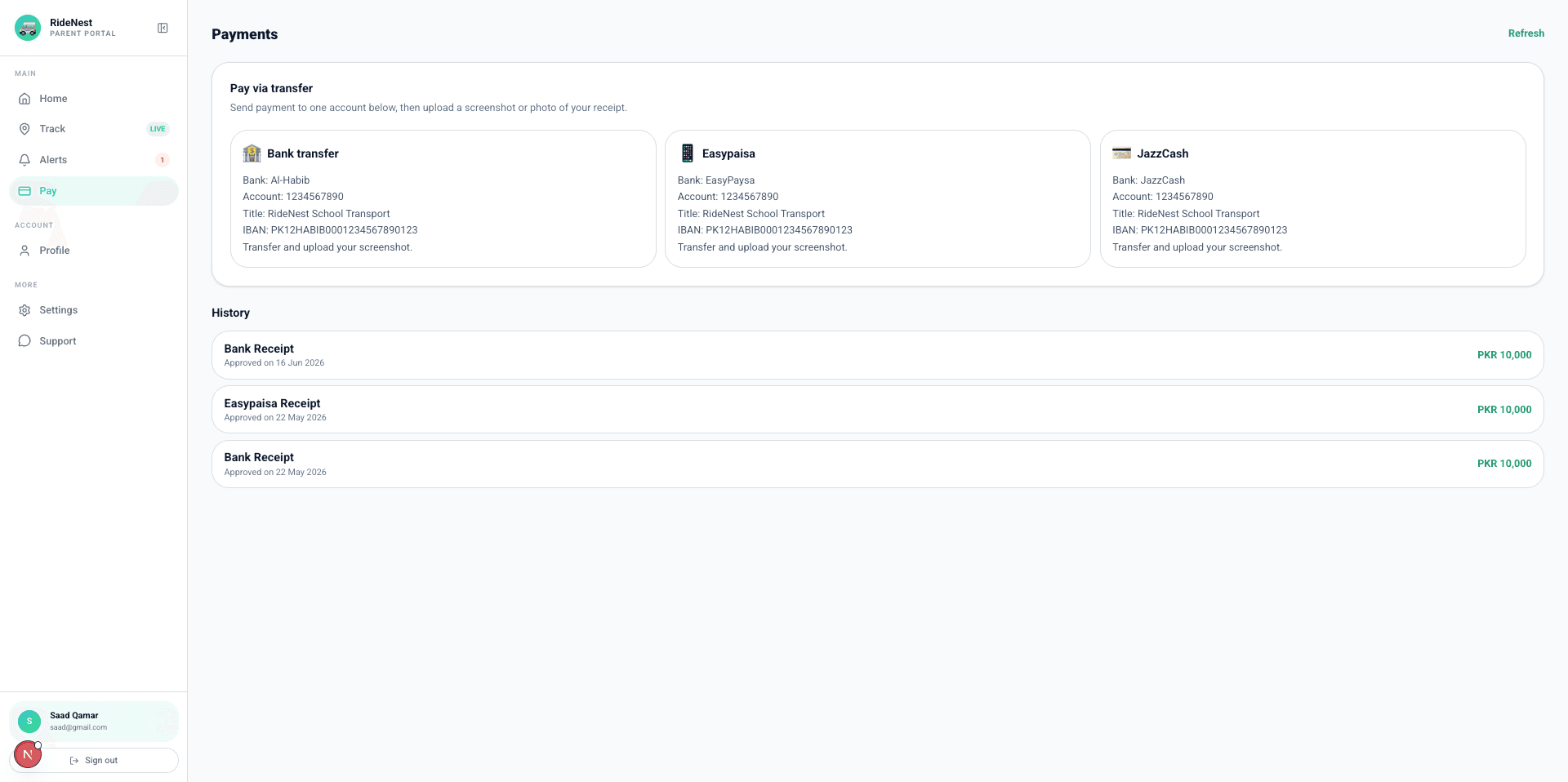Click the Title line in Bank transfer card
1568x782 pixels.
(x=316, y=214)
